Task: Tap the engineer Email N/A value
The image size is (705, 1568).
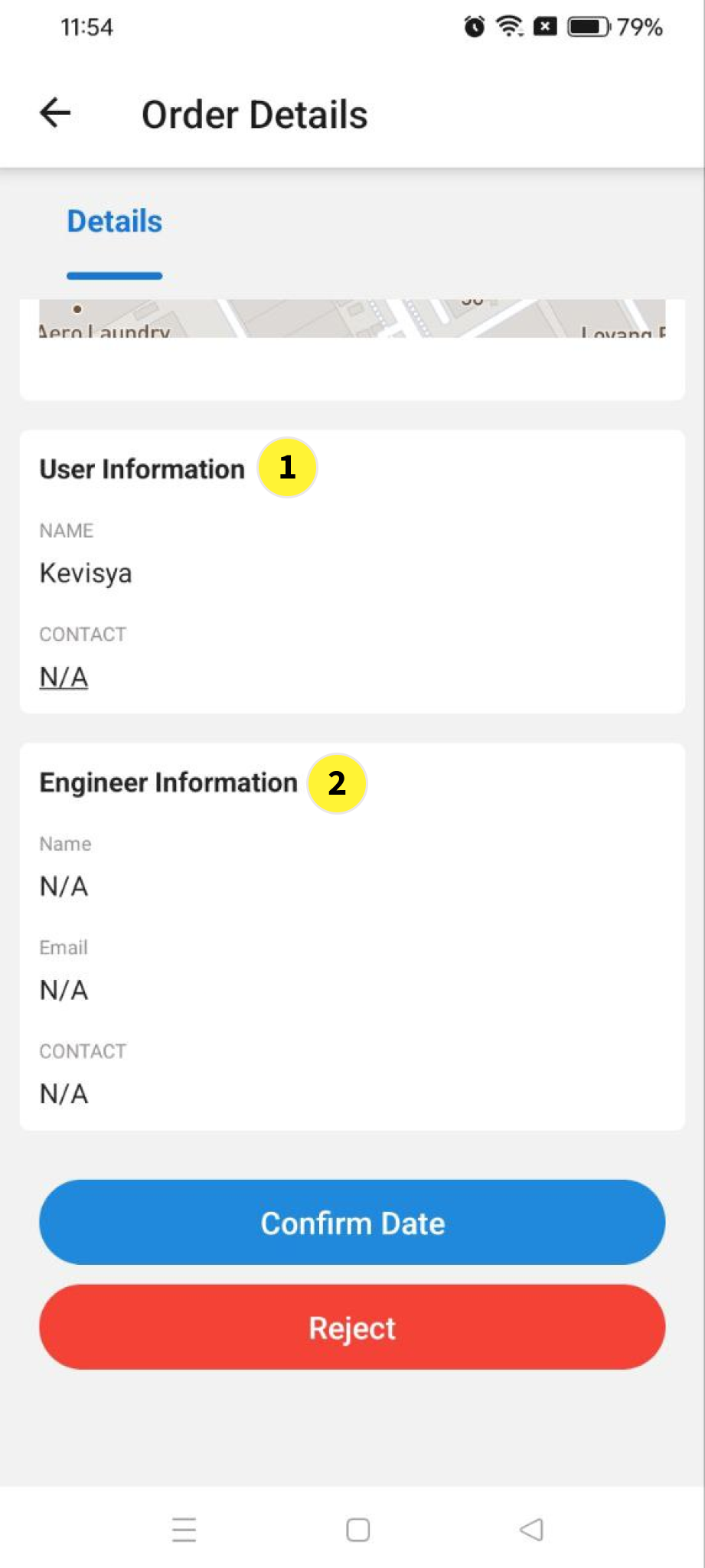Action: (x=64, y=990)
